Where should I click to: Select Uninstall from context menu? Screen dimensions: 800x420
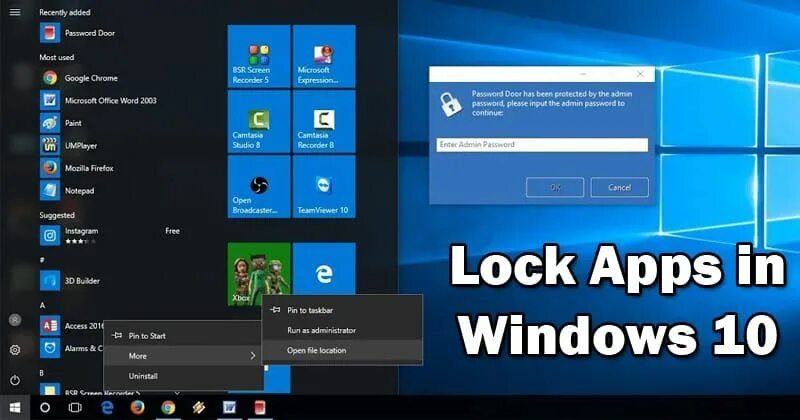[183, 376]
